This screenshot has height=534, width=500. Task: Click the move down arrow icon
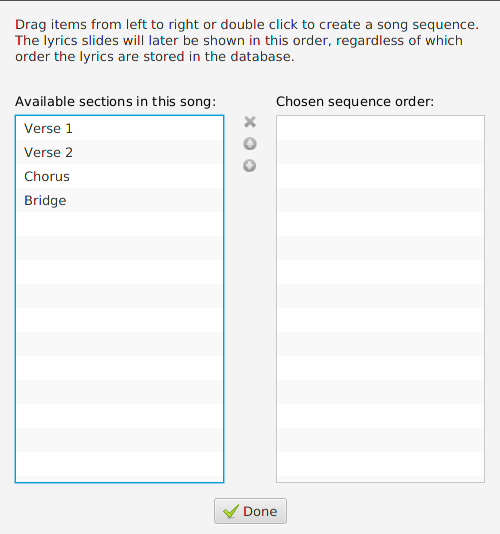250,166
